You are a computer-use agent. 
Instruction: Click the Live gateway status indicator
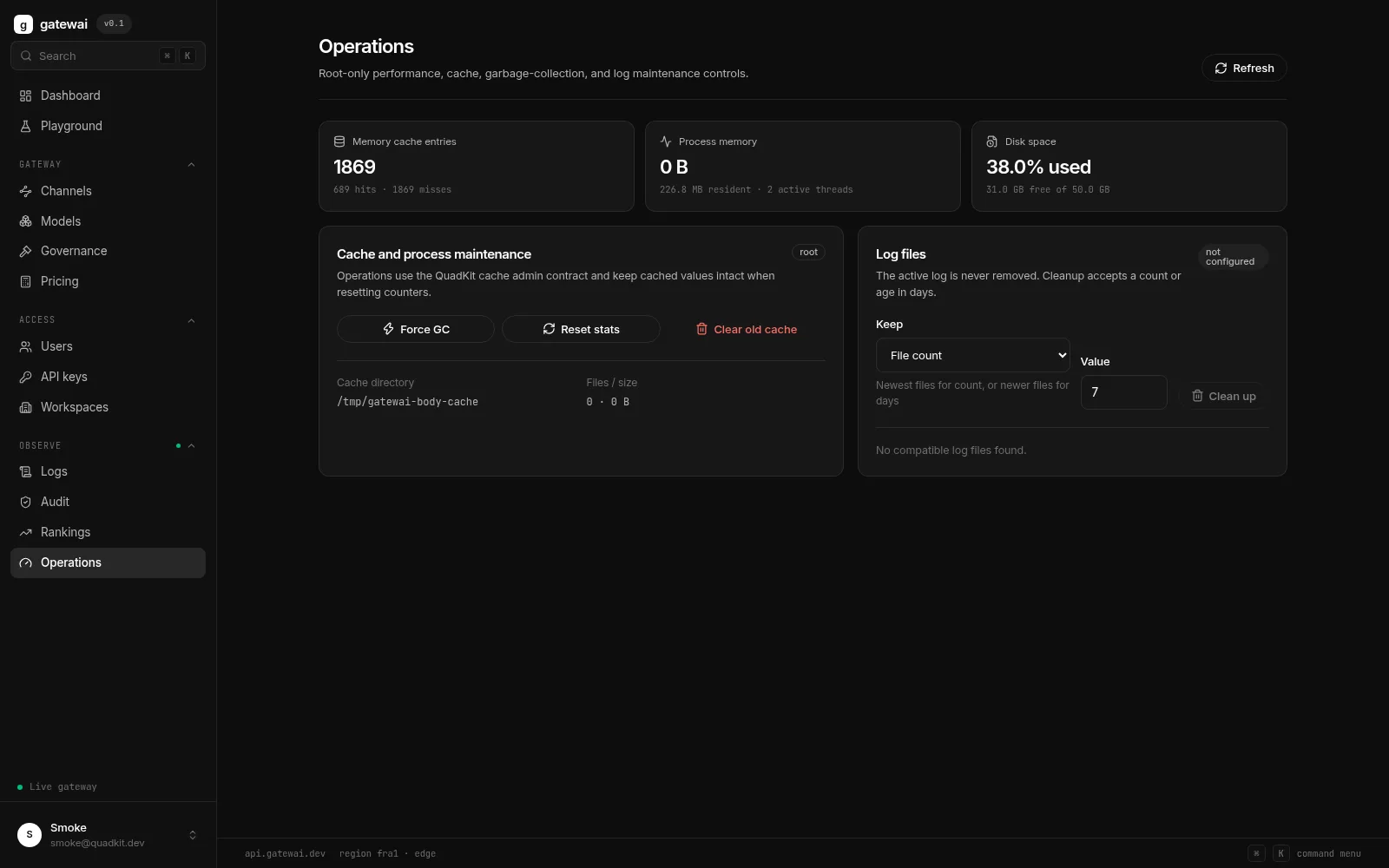pyautogui.click(x=57, y=787)
